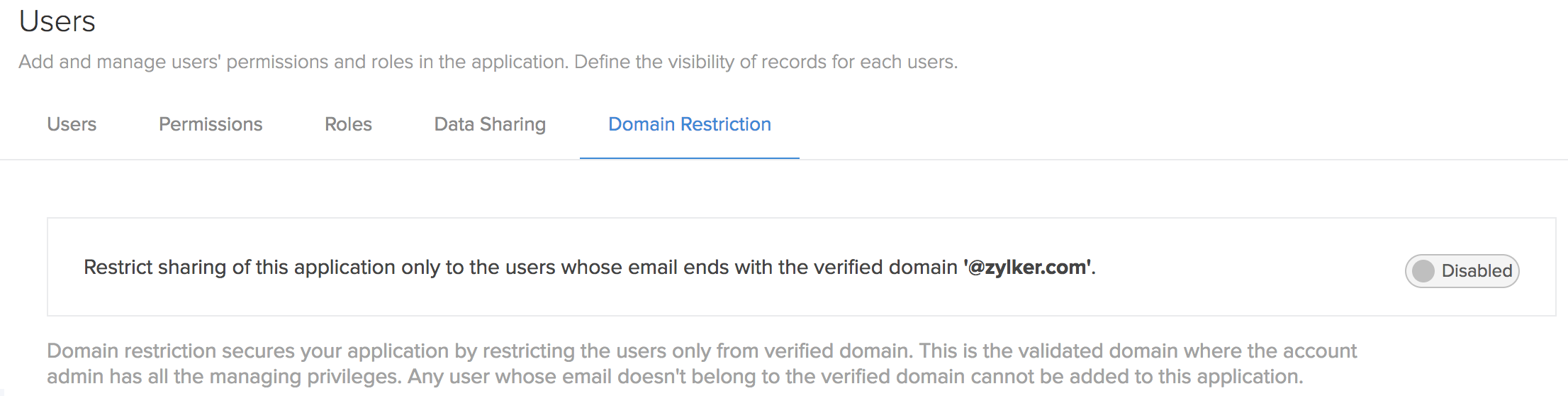Click the gray knob of the toggle

click(1423, 270)
